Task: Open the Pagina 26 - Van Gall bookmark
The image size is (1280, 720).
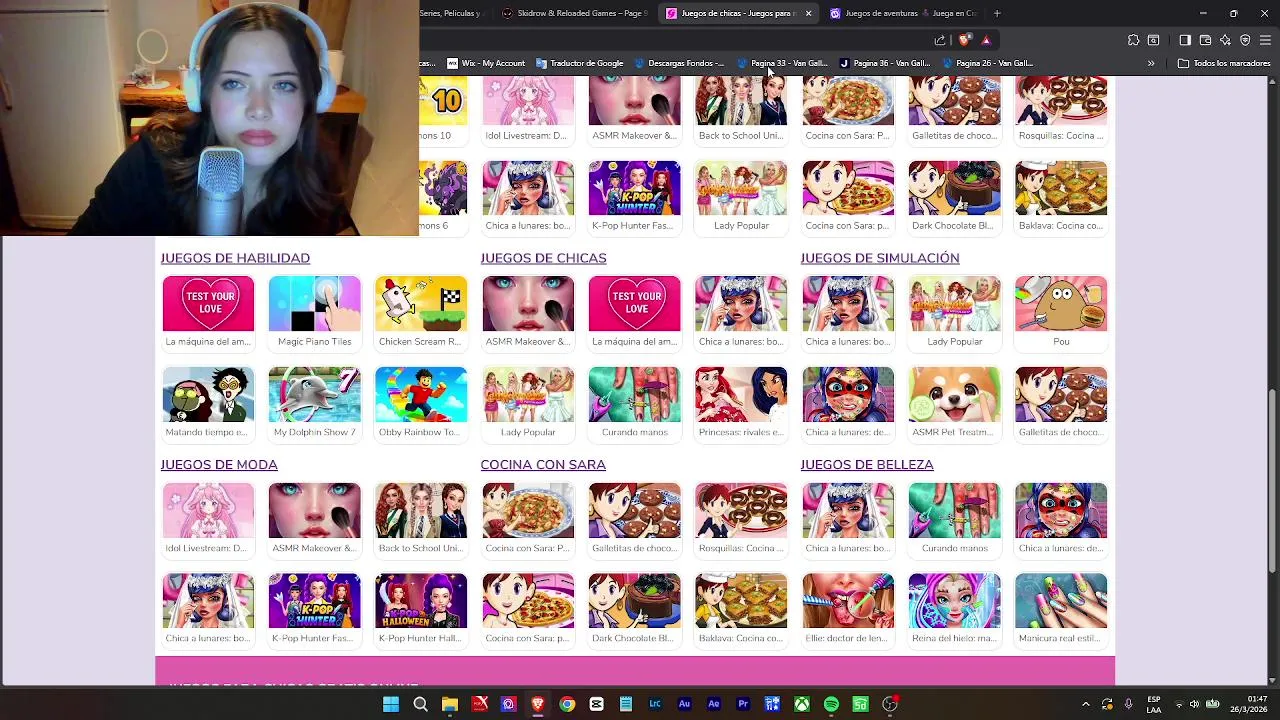Action: 988,63
